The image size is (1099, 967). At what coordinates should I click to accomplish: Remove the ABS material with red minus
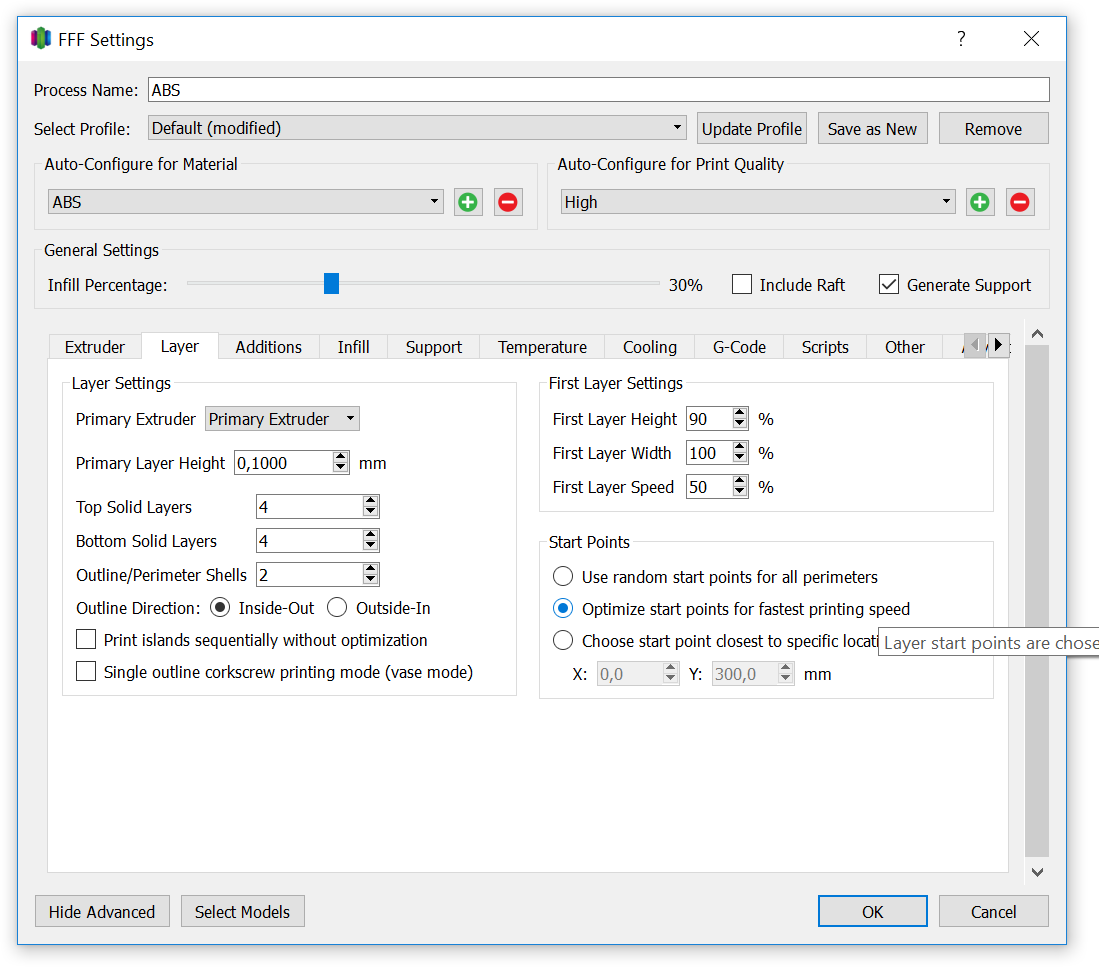[508, 203]
